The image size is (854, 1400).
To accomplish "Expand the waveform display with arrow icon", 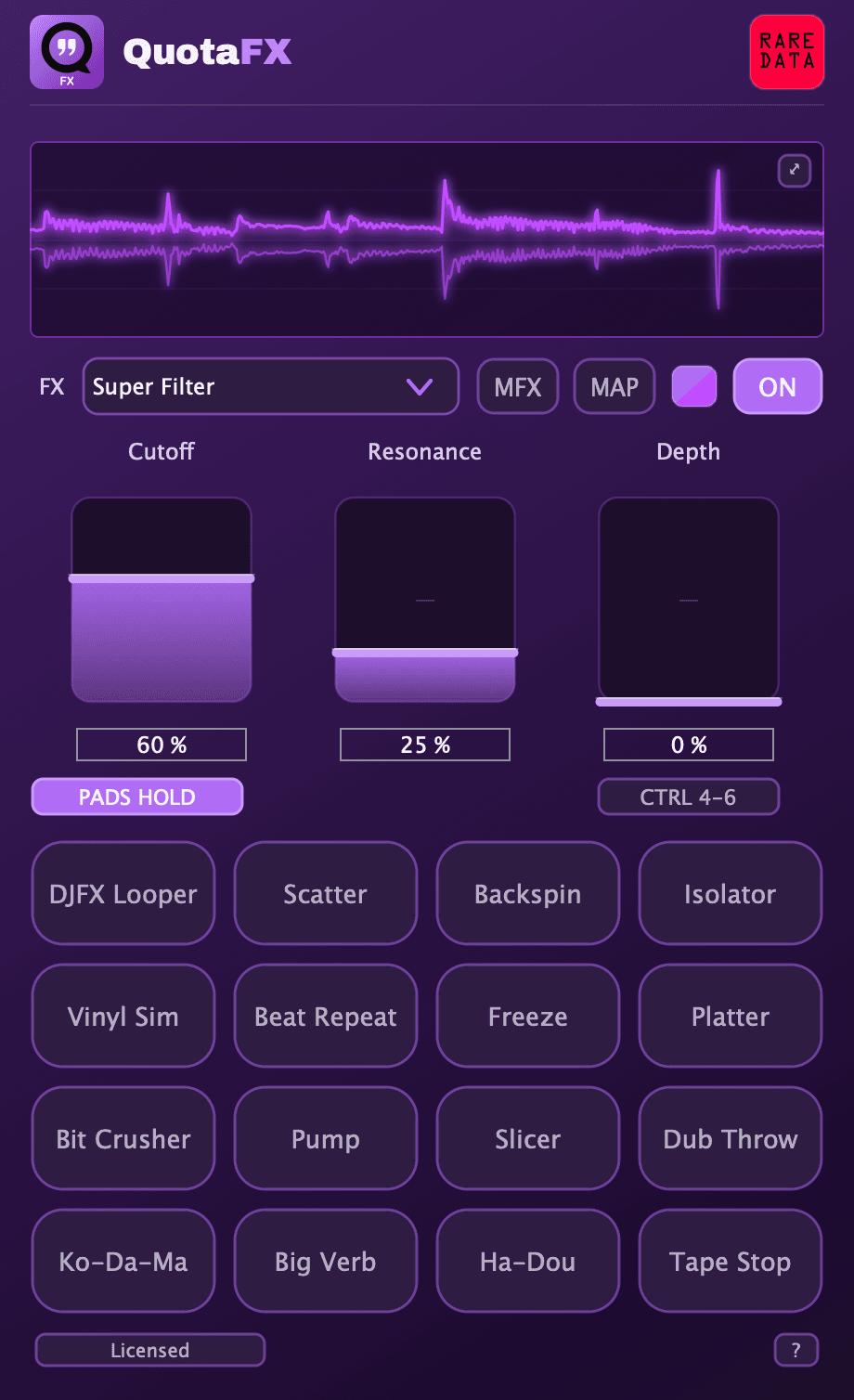I will 795,171.
